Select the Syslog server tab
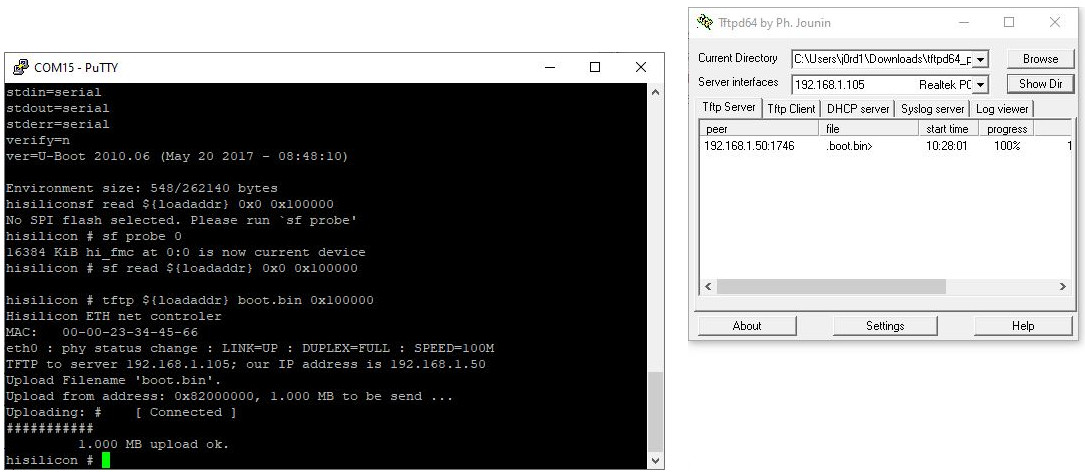 (x=932, y=109)
